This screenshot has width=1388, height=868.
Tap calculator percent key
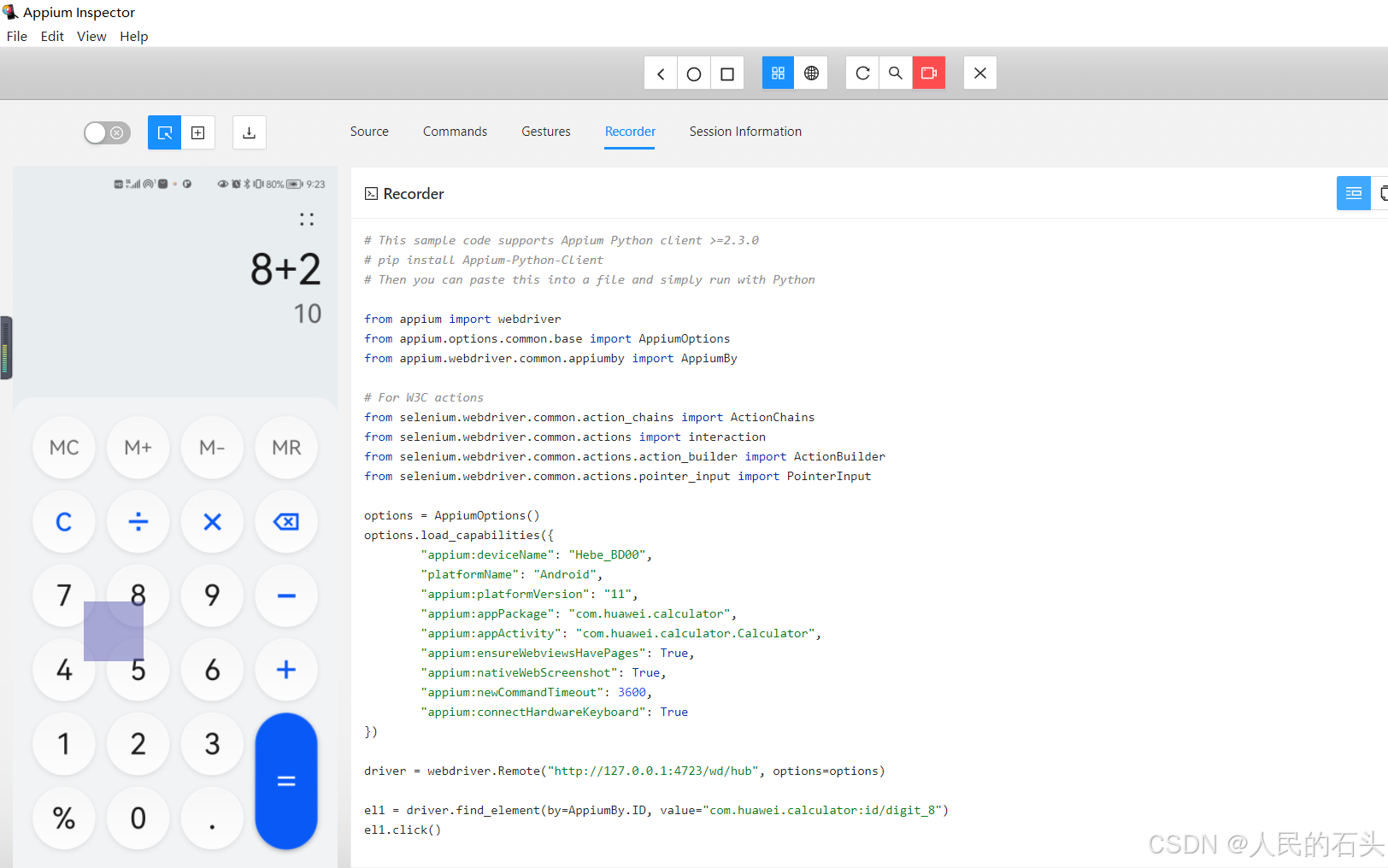(64, 818)
